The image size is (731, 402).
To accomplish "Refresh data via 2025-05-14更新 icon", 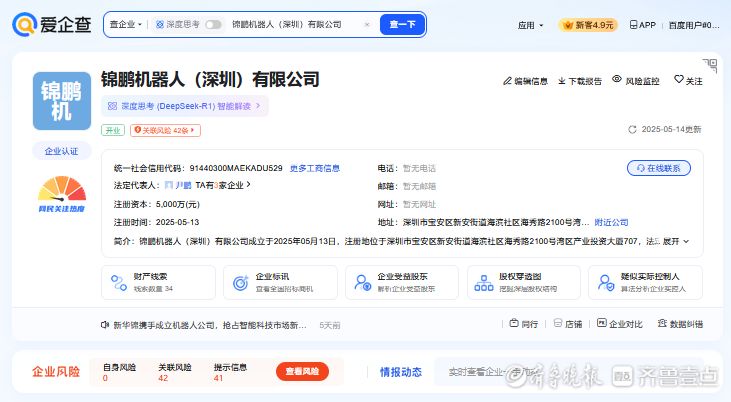I will (632, 130).
